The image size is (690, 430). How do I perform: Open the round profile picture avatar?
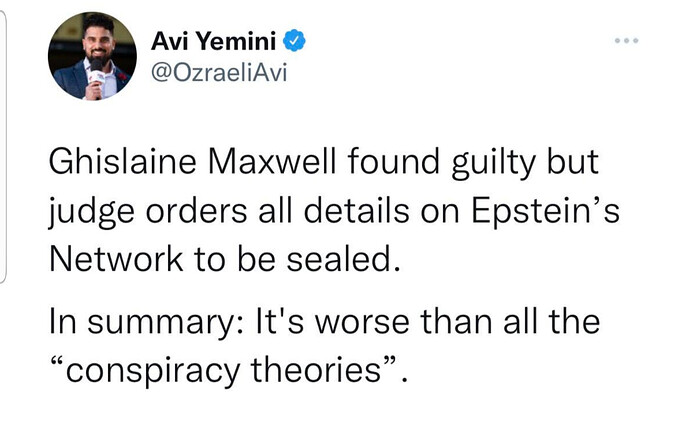coord(92,56)
